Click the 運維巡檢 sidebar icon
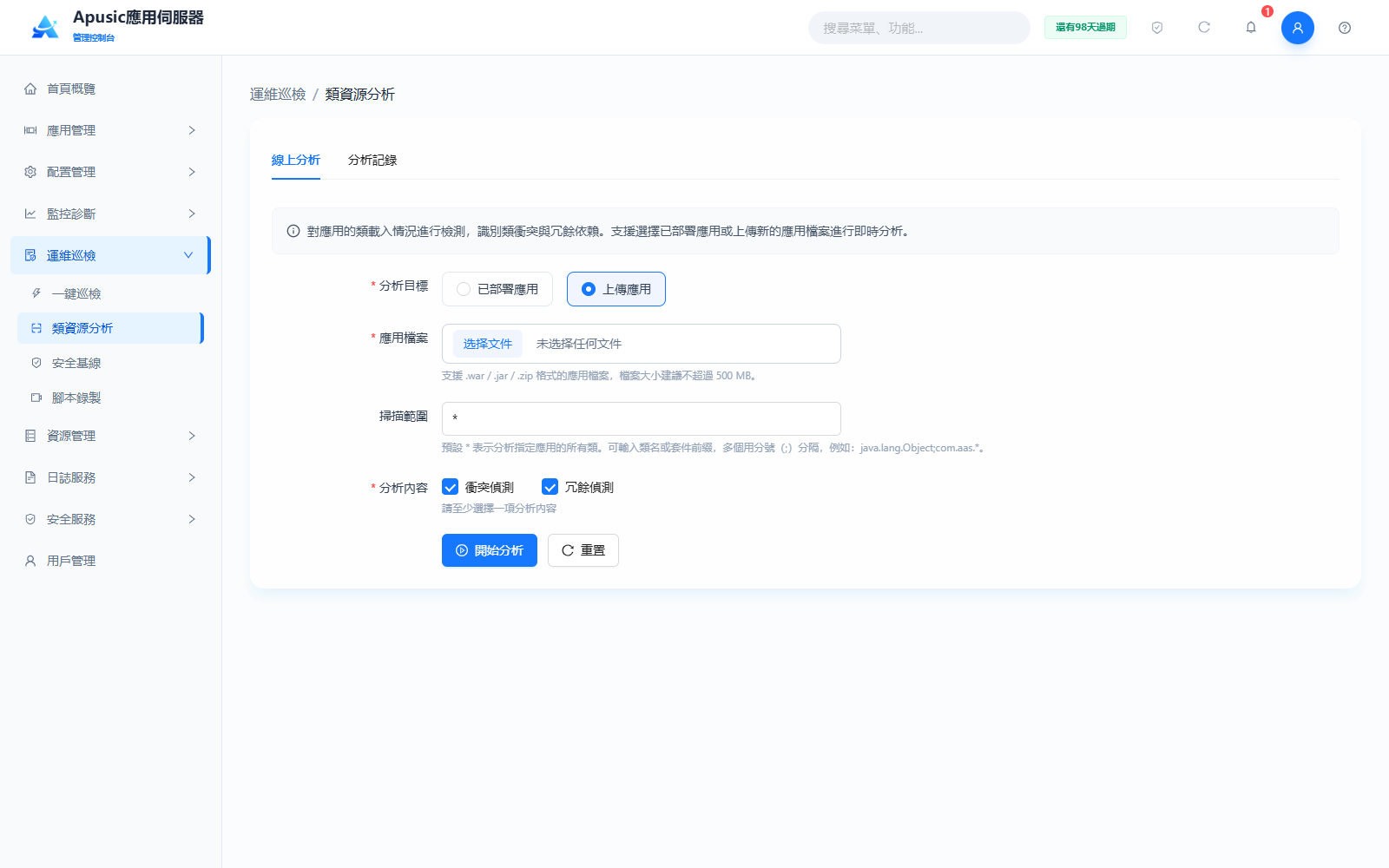Screen dimensions: 1389x868 click(30, 255)
